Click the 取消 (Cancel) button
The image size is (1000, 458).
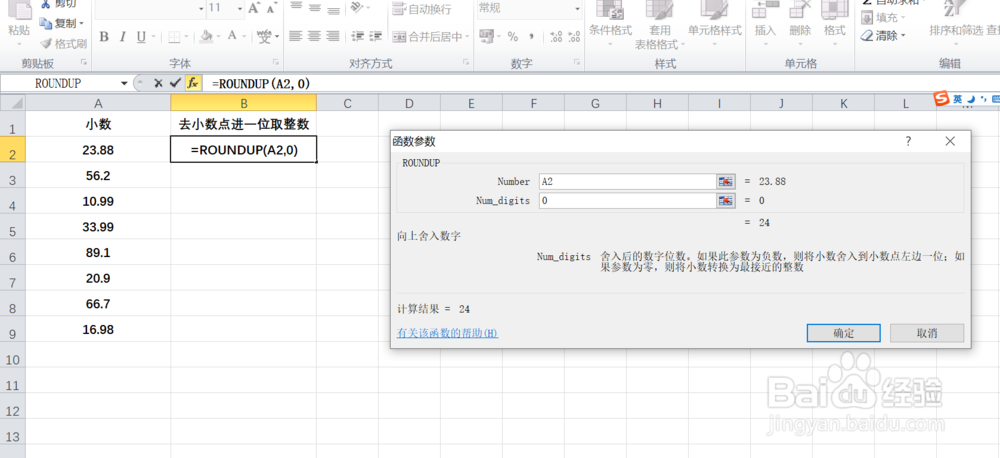[x=927, y=333]
